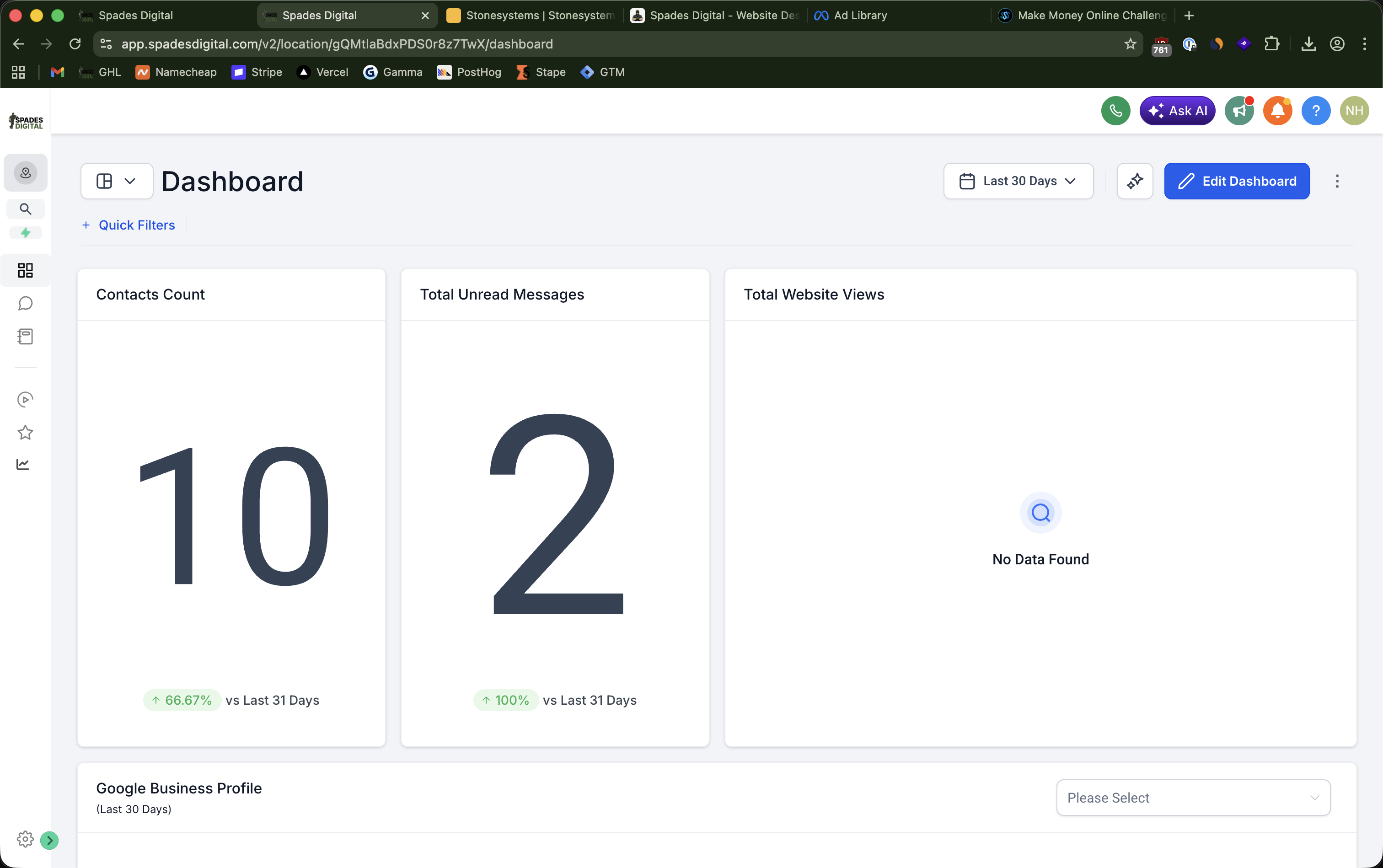This screenshot has width=1383, height=868.
Task: Open the GHL bookmark
Action: [100, 72]
